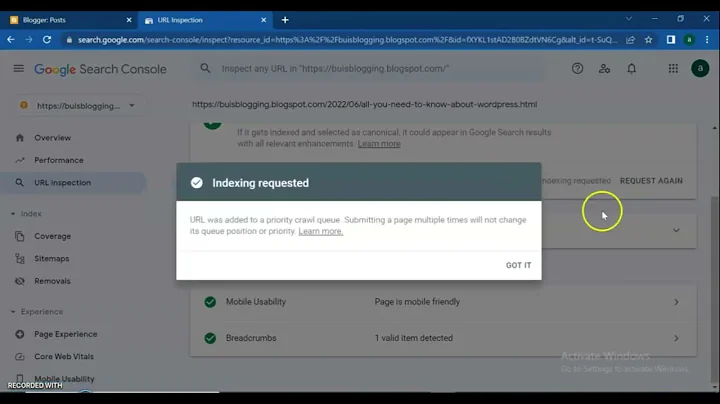Click the page vertical scrollbar
This screenshot has height=404, width=720.
coord(714,288)
